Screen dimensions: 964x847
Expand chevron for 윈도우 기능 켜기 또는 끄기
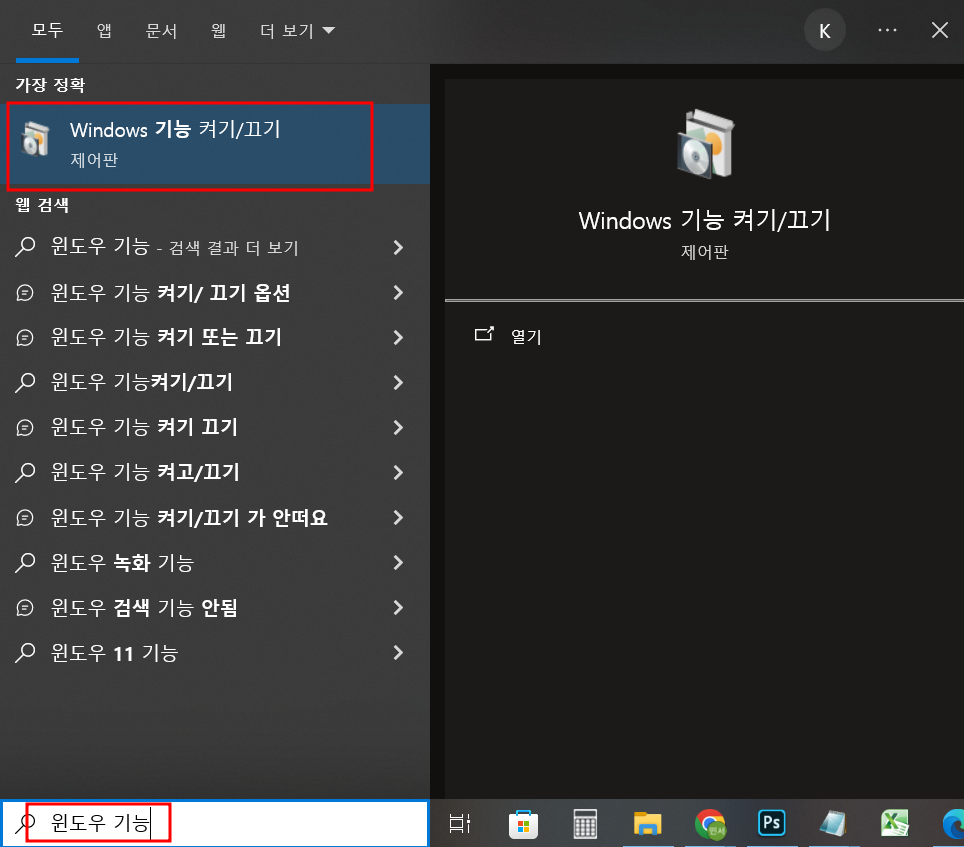(398, 337)
